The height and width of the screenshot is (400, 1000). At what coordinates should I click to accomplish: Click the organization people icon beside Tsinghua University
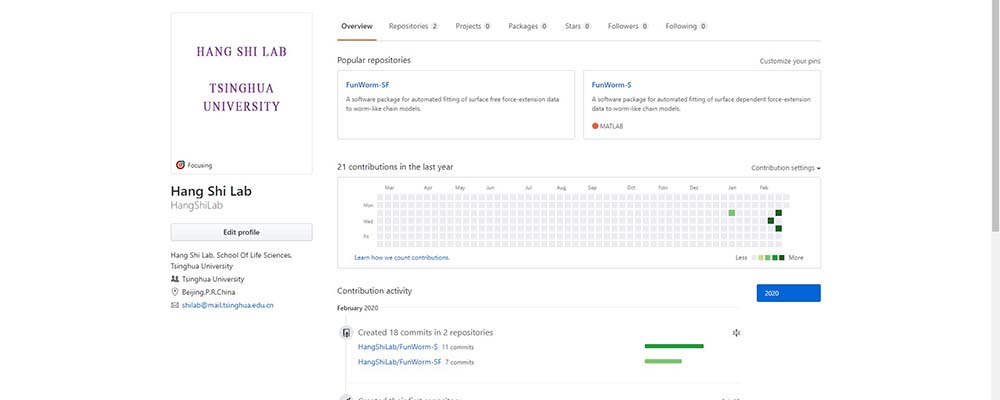pyautogui.click(x=175, y=279)
